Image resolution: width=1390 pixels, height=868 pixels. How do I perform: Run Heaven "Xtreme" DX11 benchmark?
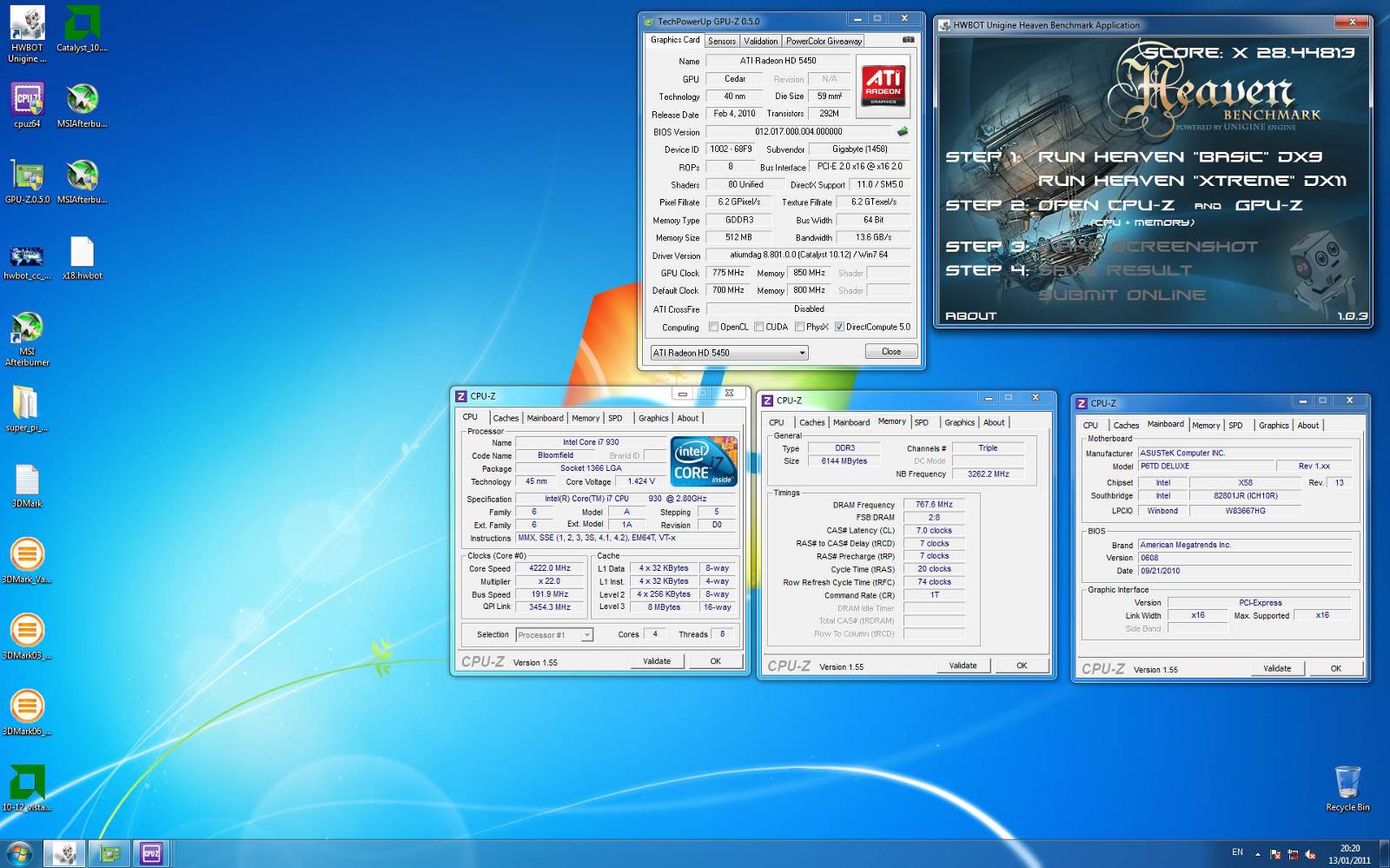[1192, 181]
